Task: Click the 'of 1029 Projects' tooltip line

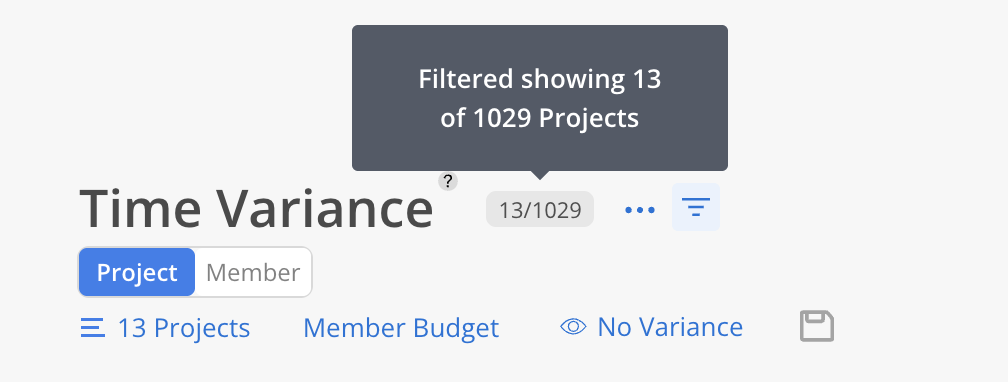Action: 540,118
